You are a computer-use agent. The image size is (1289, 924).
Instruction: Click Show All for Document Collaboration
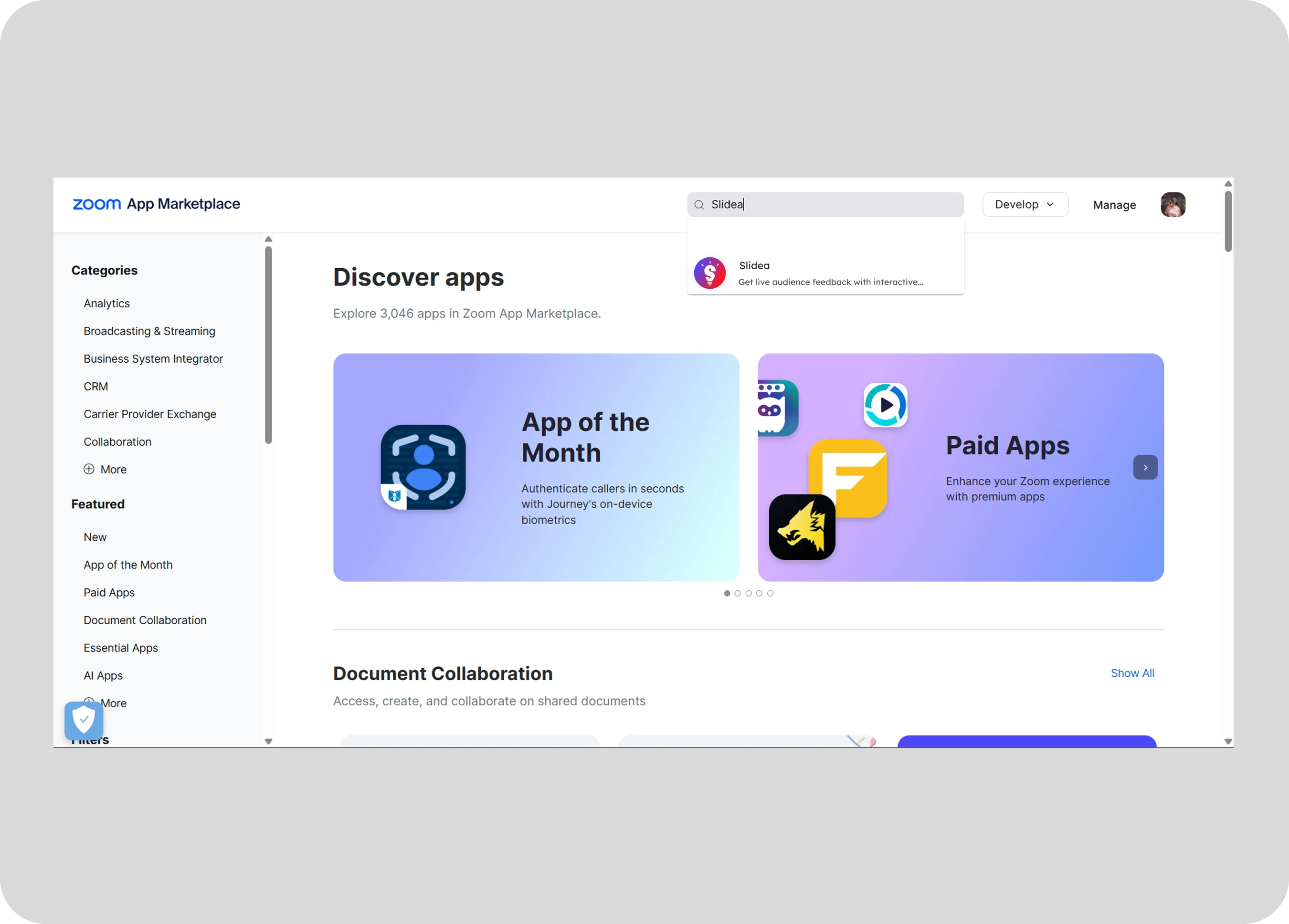[1132, 673]
